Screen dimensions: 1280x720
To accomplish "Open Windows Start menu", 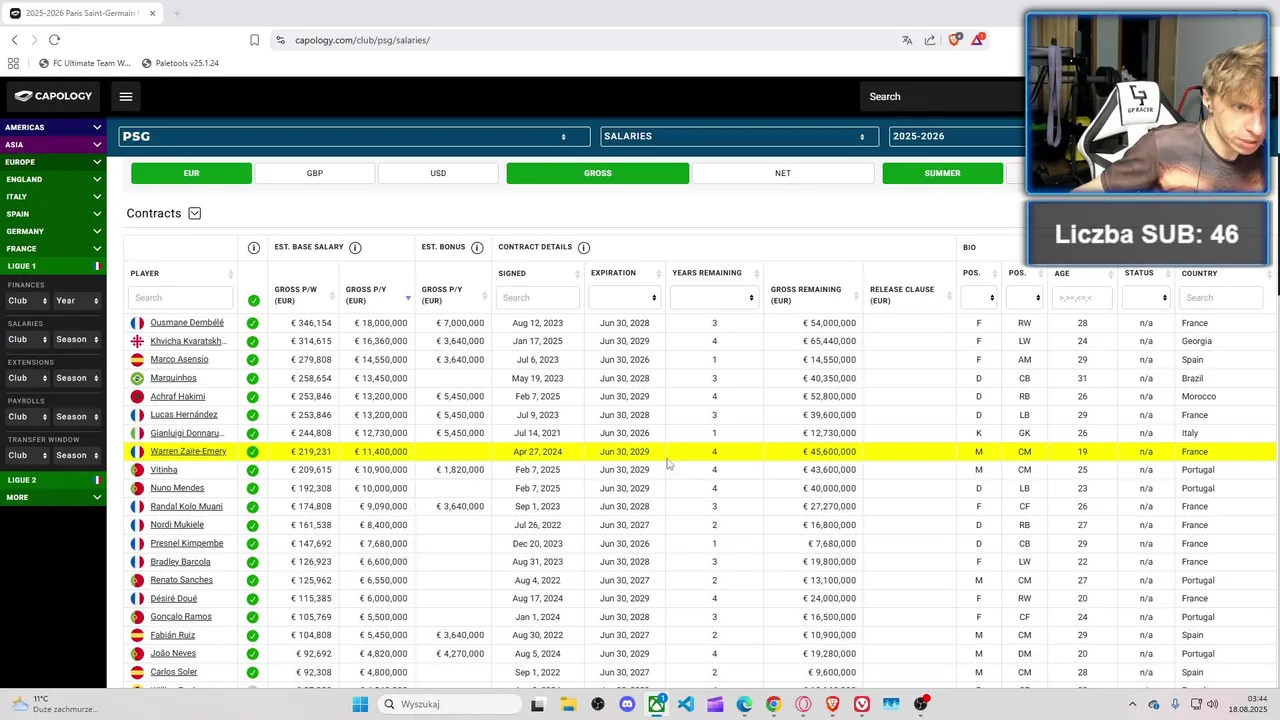I will [x=360, y=704].
